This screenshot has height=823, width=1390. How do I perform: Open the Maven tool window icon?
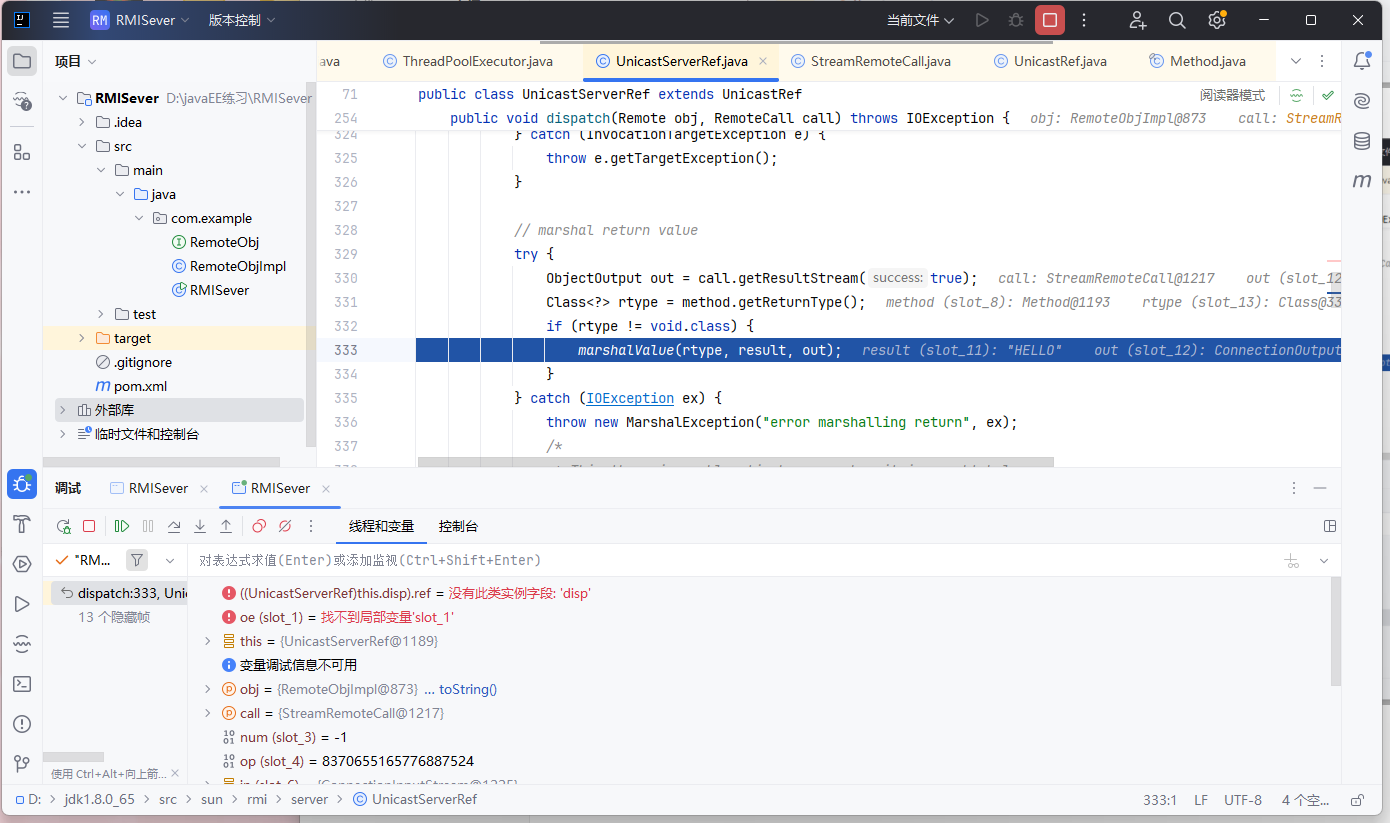click(1361, 181)
